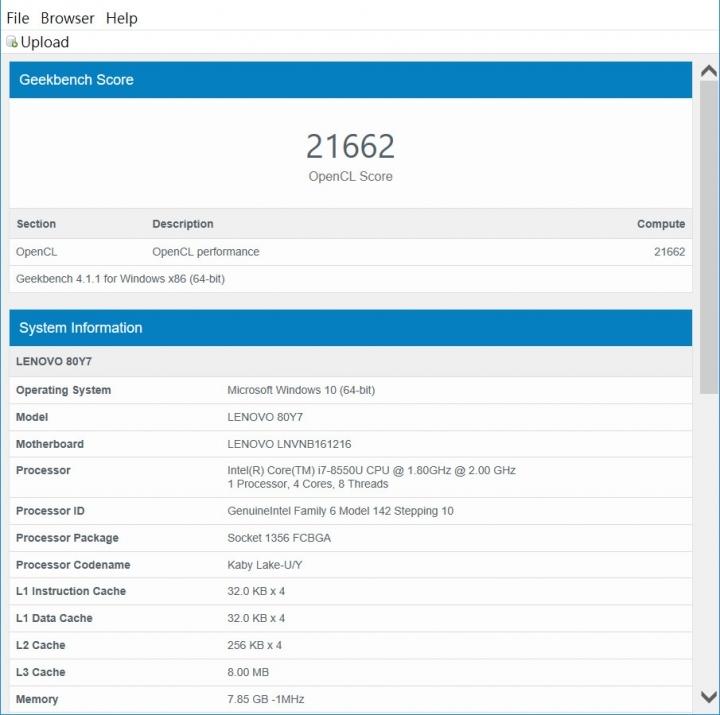
Task: Select the OpenCL section cell
Action: tap(37, 252)
